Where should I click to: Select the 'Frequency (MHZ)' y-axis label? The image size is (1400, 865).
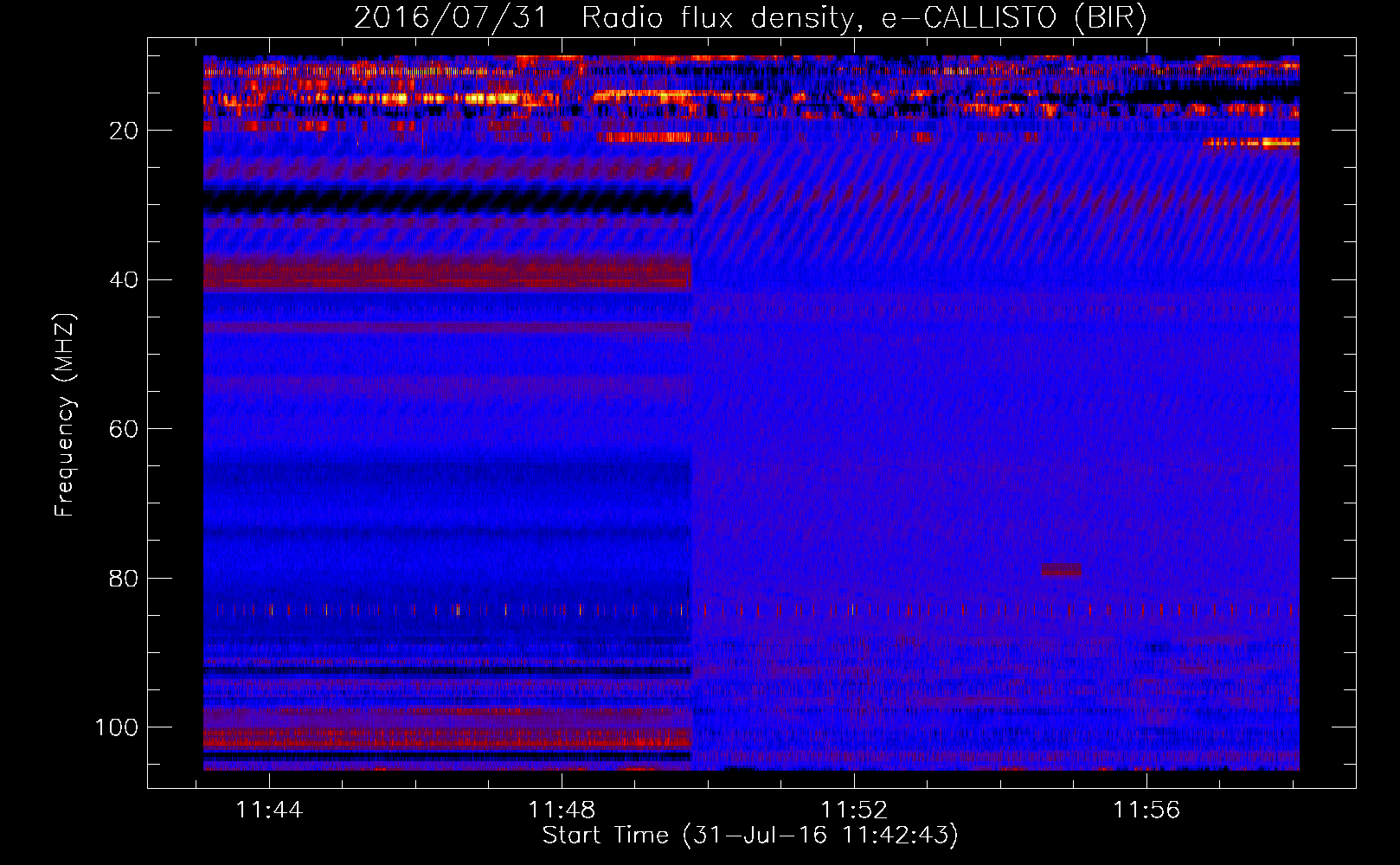coord(65,414)
